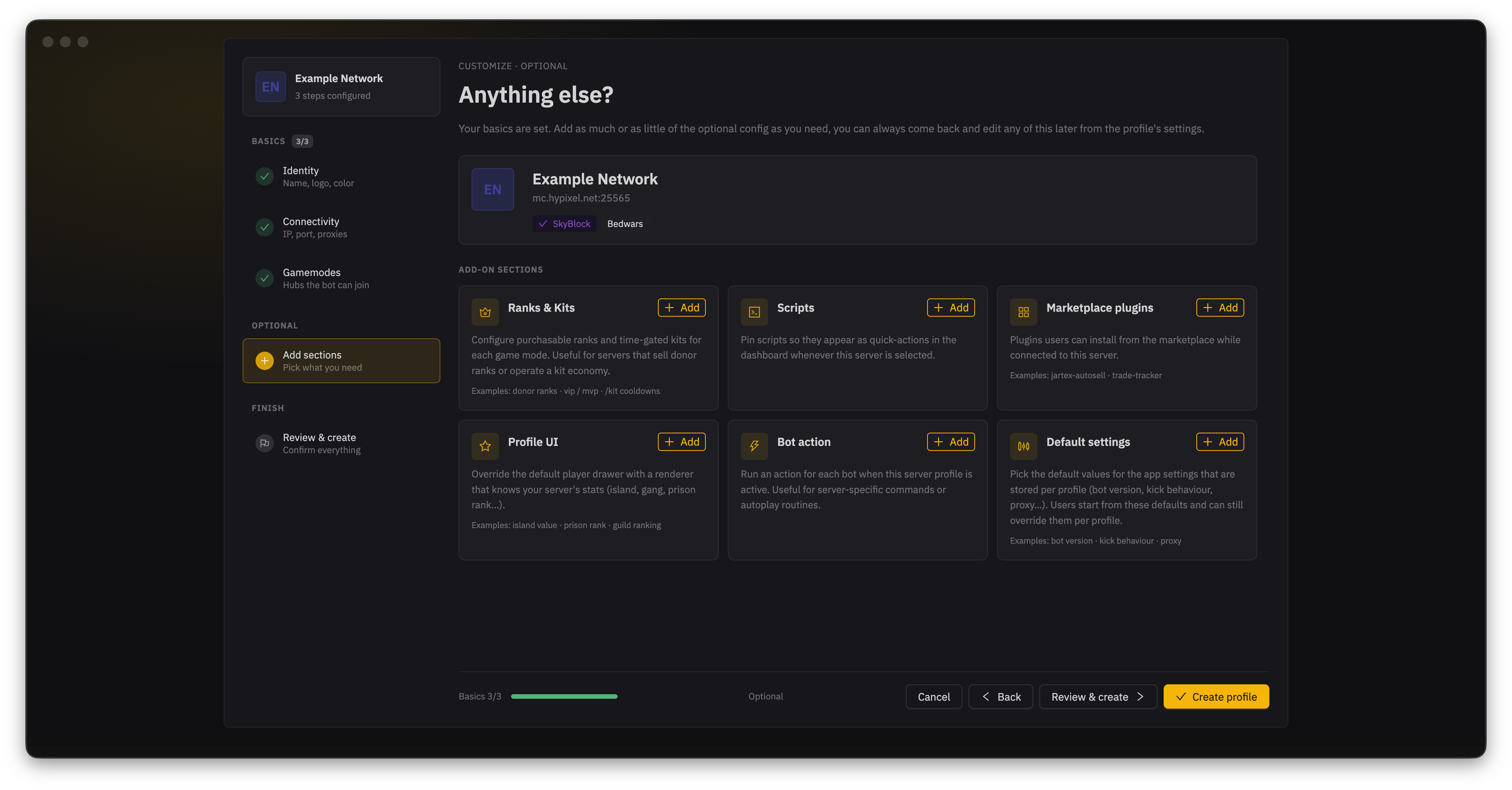Add the Default settings section
The image size is (1512, 790).
(x=1220, y=442)
